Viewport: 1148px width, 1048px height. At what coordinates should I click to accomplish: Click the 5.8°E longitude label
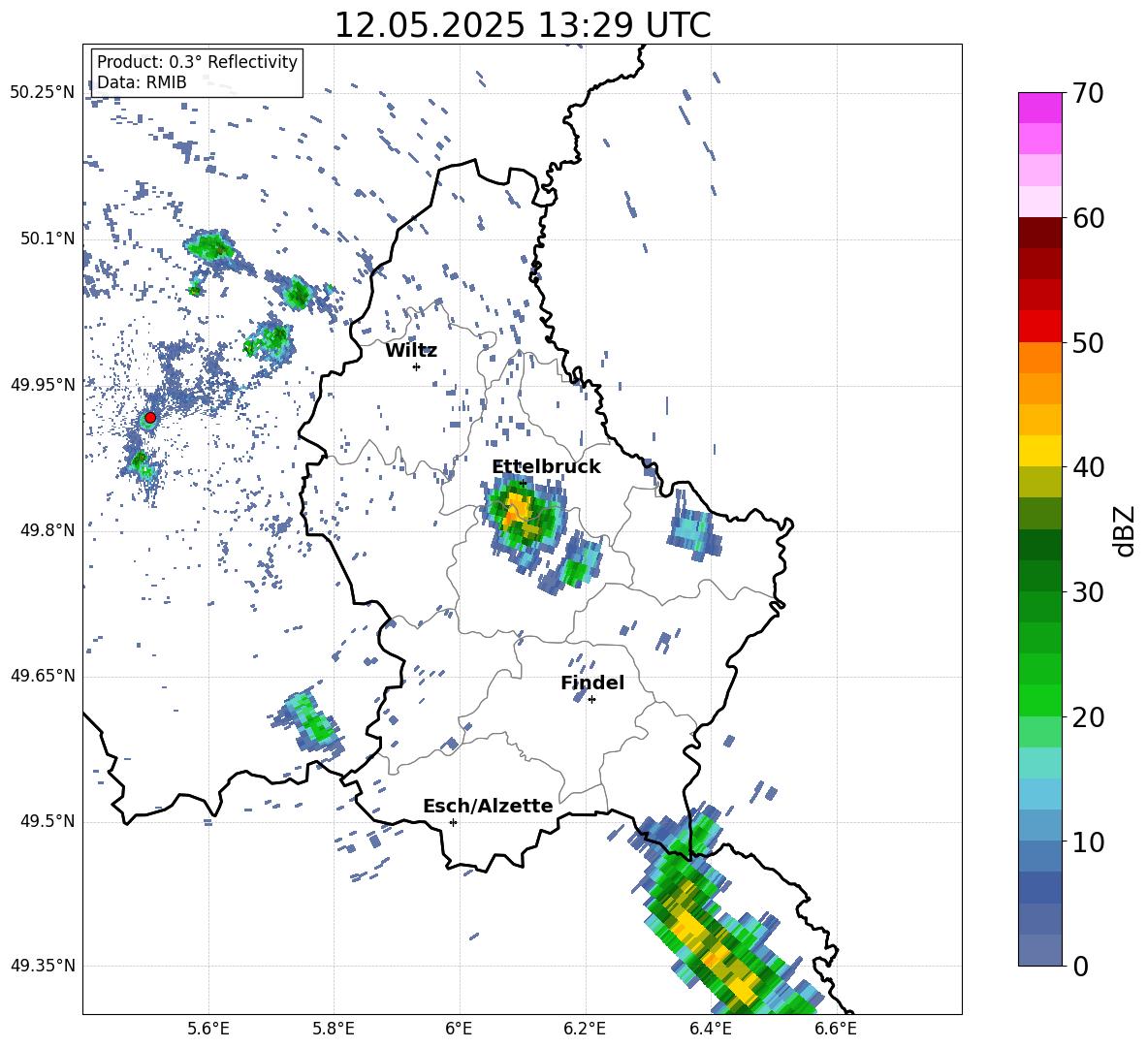(x=334, y=1029)
